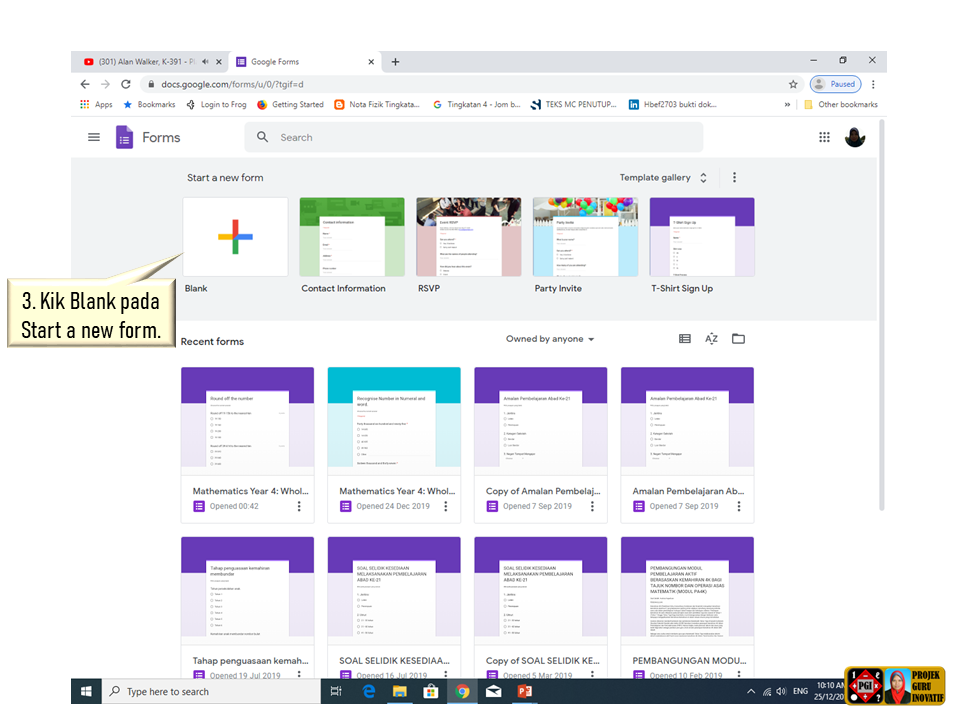960x720 pixels.
Task: Expand the Template gallery
Action: tap(663, 178)
